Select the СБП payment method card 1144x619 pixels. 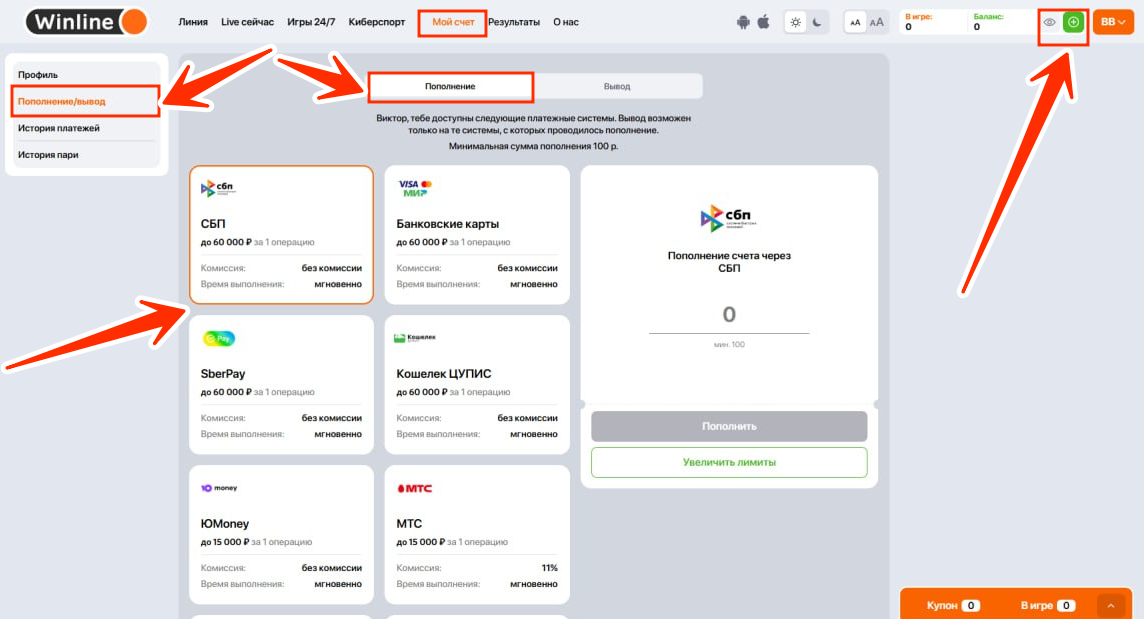(281, 235)
